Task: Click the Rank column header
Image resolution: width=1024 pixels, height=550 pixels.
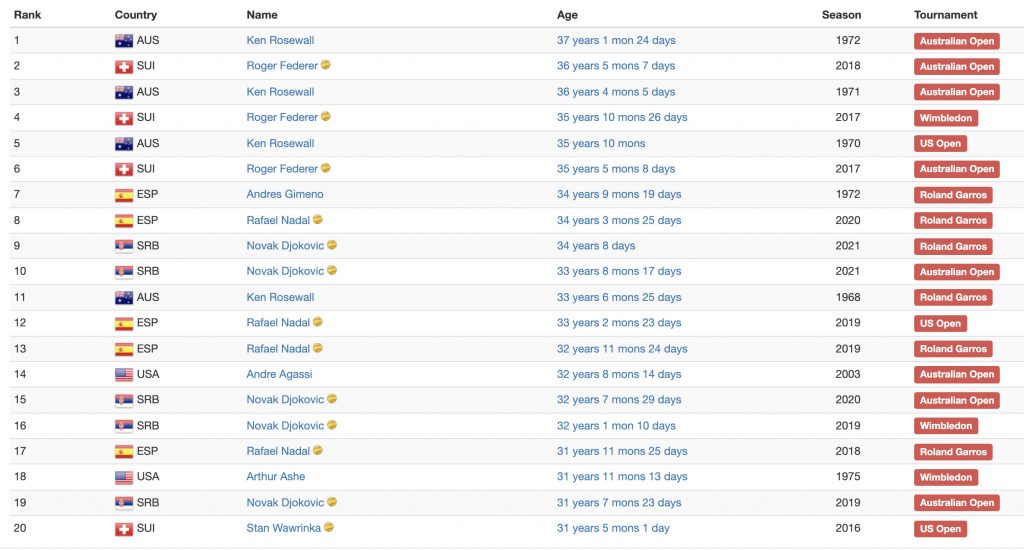Action: point(27,15)
